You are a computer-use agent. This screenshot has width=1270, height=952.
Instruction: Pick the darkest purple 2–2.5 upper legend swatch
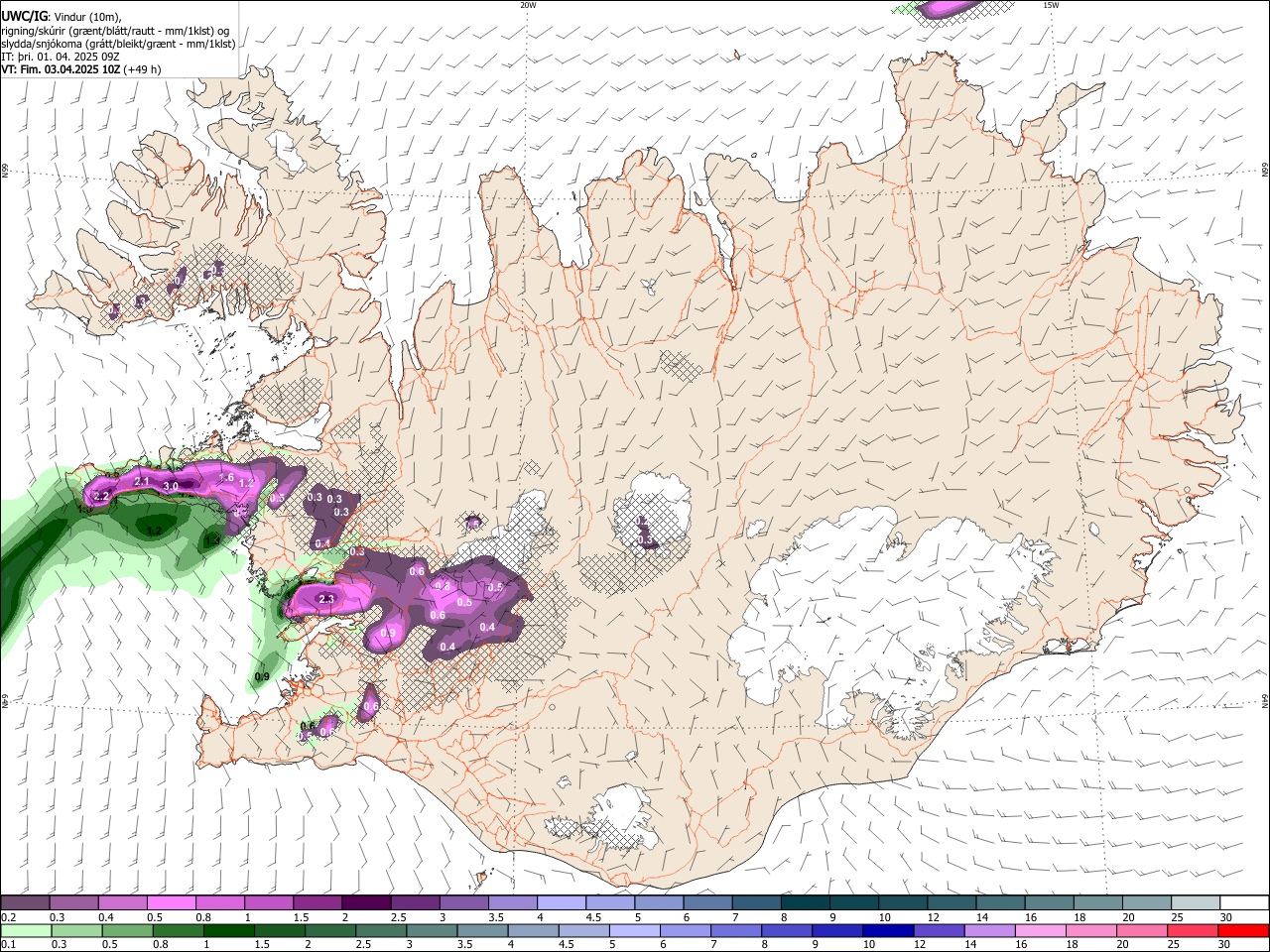pyautogui.click(x=365, y=903)
